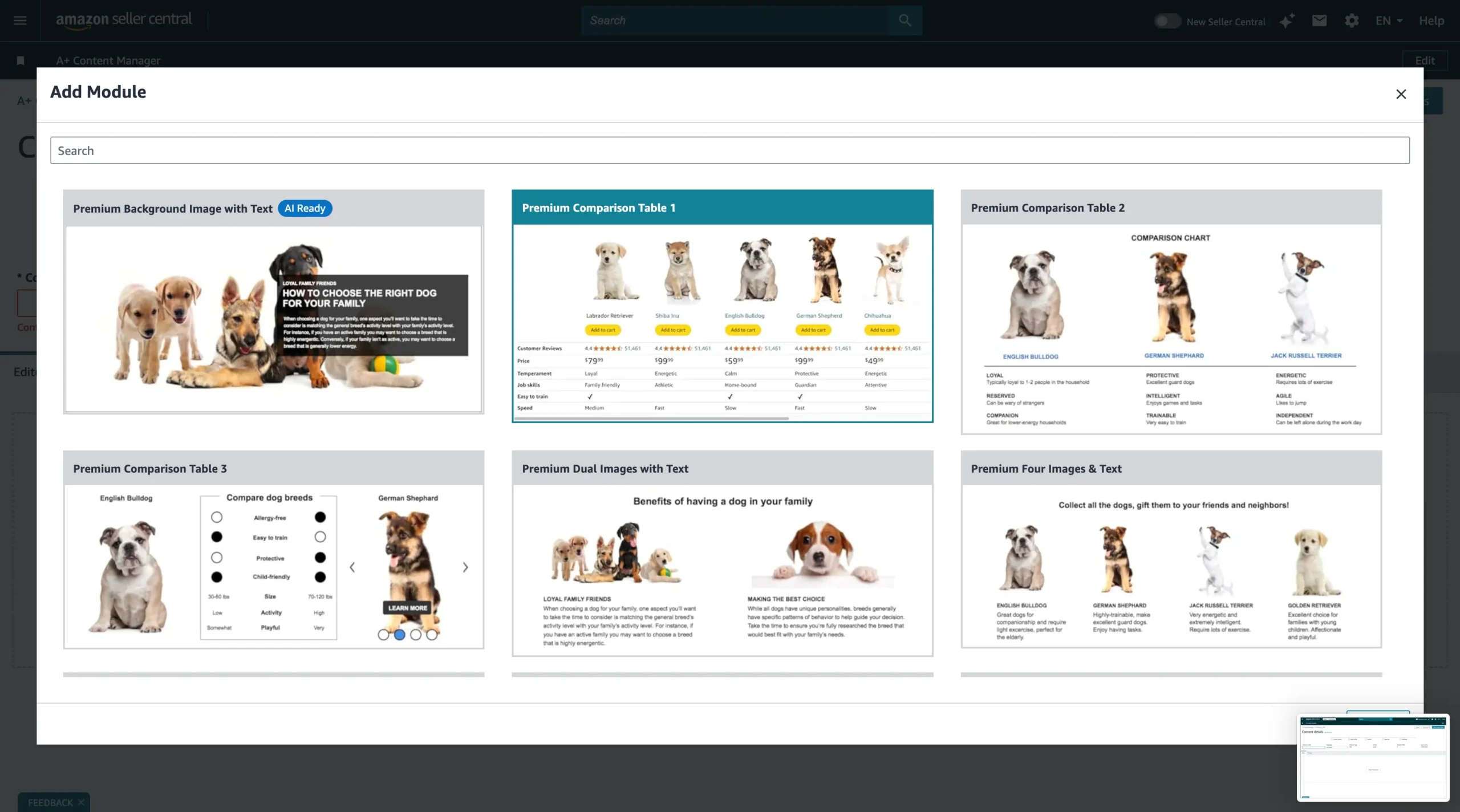Open the mail messages icon
The height and width of the screenshot is (812, 1460).
[1319, 21]
